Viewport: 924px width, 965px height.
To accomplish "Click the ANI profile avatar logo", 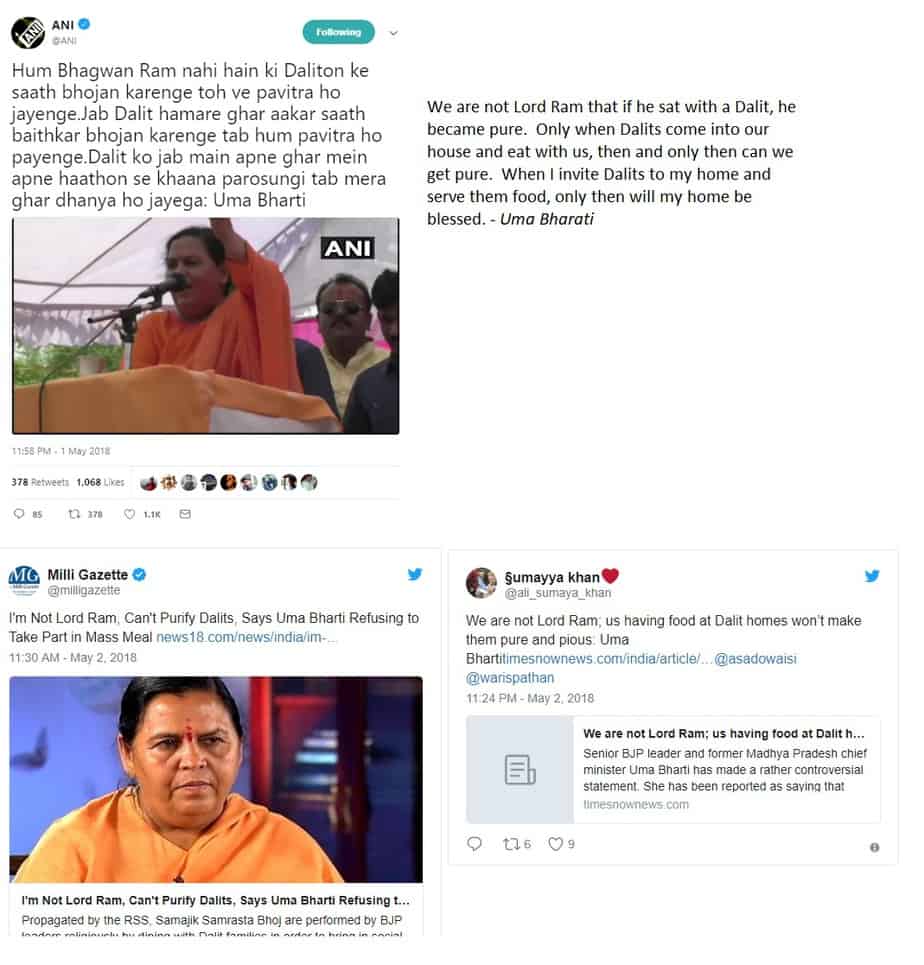I will point(28,33).
